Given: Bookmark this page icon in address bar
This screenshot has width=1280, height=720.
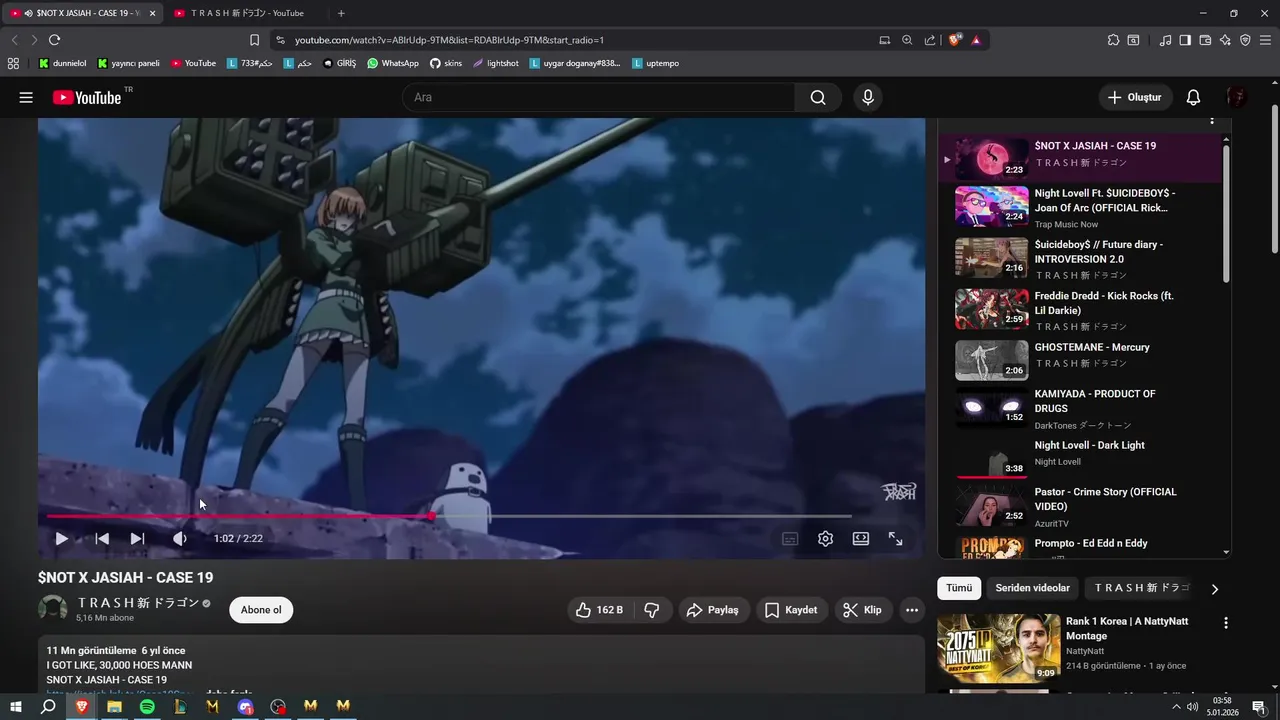Looking at the screenshot, I should [254, 40].
